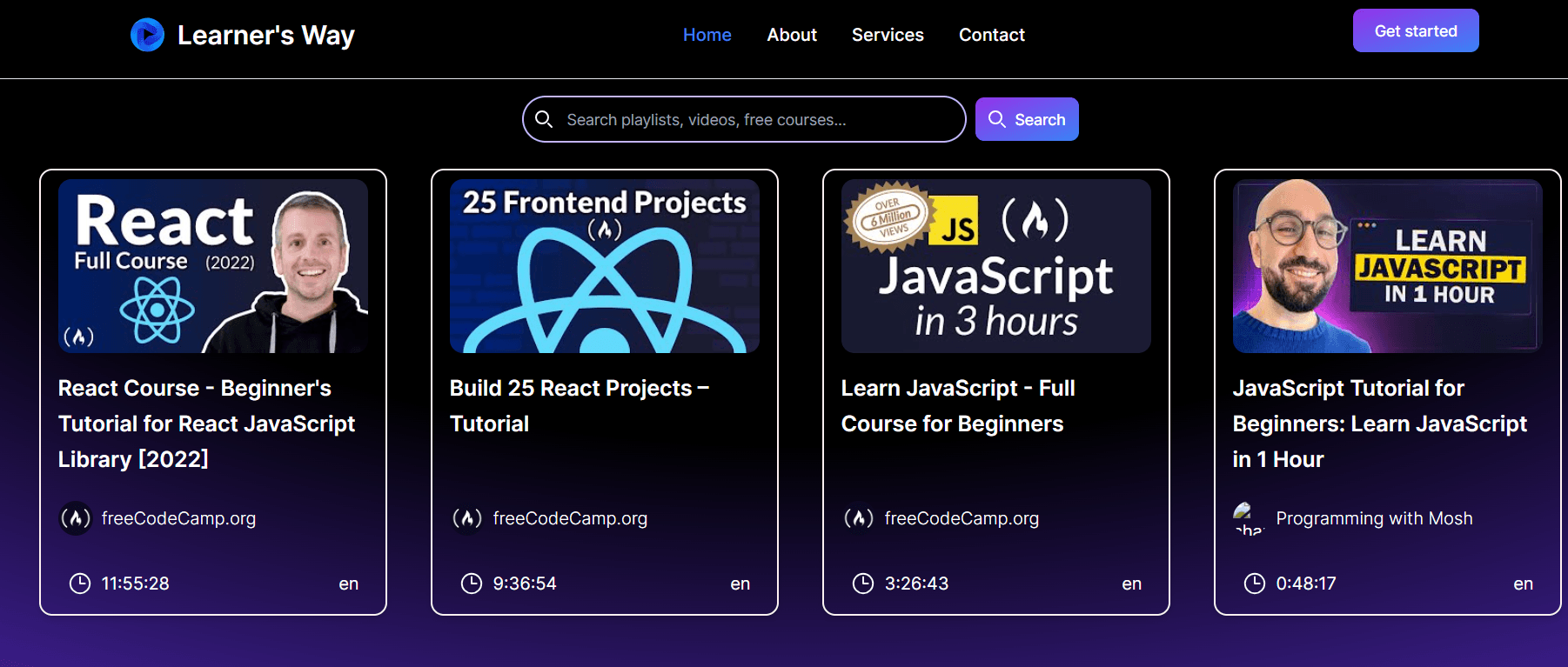Open the React Full Course 2022 thumbnail
Image resolution: width=1568 pixels, height=667 pixels.
213,266
